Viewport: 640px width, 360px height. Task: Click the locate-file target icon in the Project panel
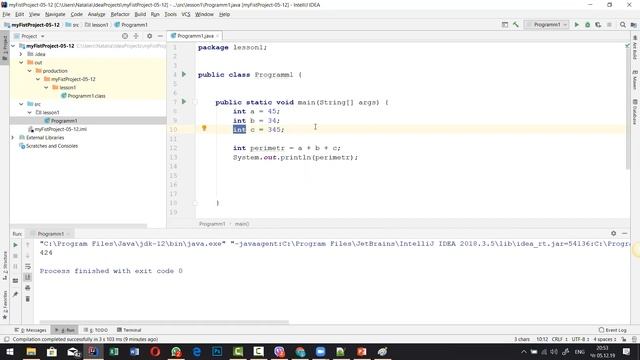click(x=125, y=36)
